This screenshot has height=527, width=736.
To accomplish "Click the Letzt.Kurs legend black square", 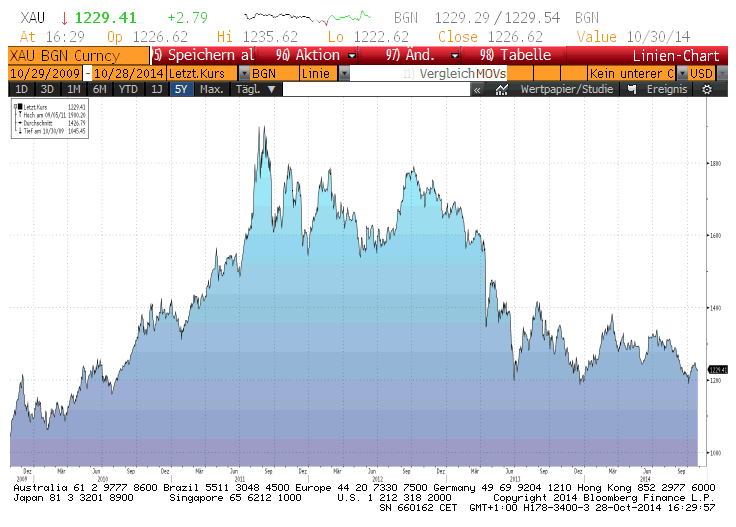I will tap(20, 104).
